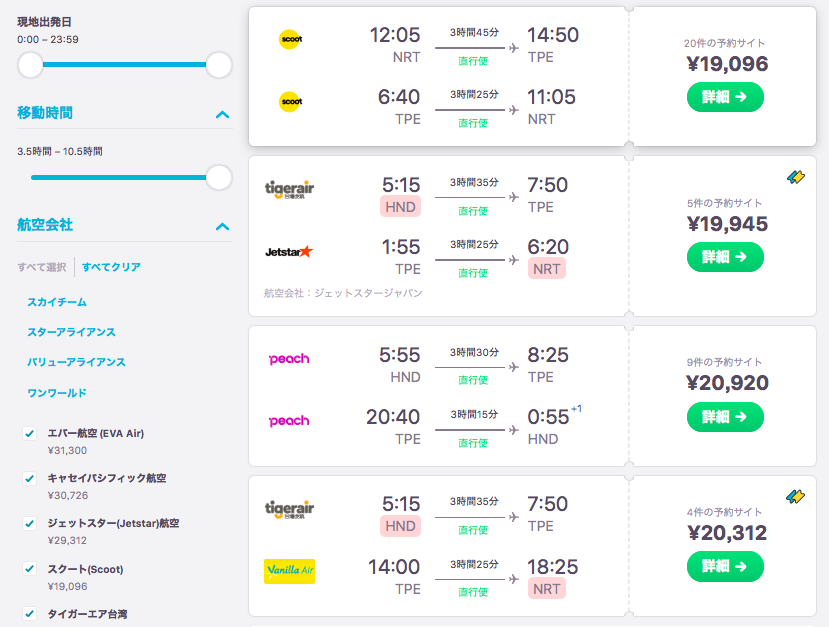The height and width of the screenshot is (627, 829).
Task: Open 詳細 for the ¥19,096 Scoot fare
Action: 725,97
